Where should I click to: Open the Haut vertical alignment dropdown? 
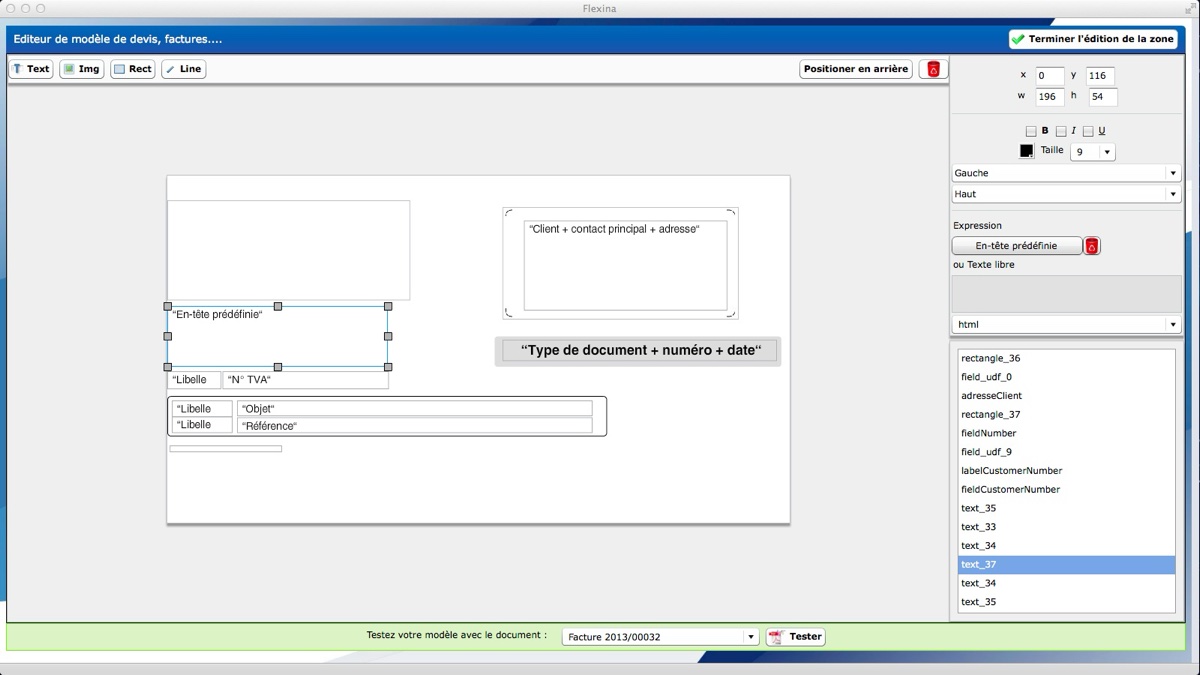(1066, 194)
